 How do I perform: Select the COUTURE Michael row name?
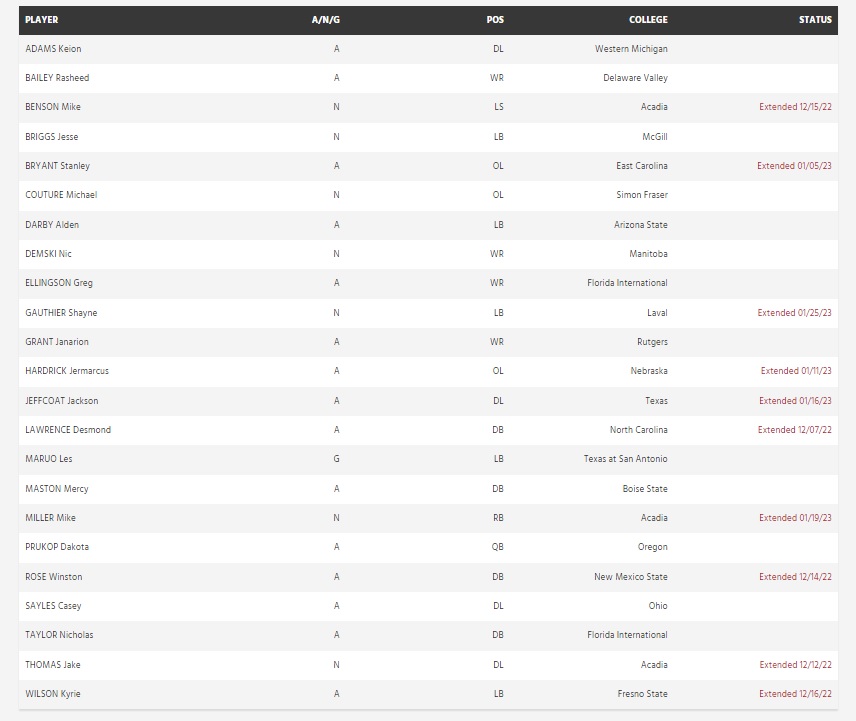[x=61, y=195]
